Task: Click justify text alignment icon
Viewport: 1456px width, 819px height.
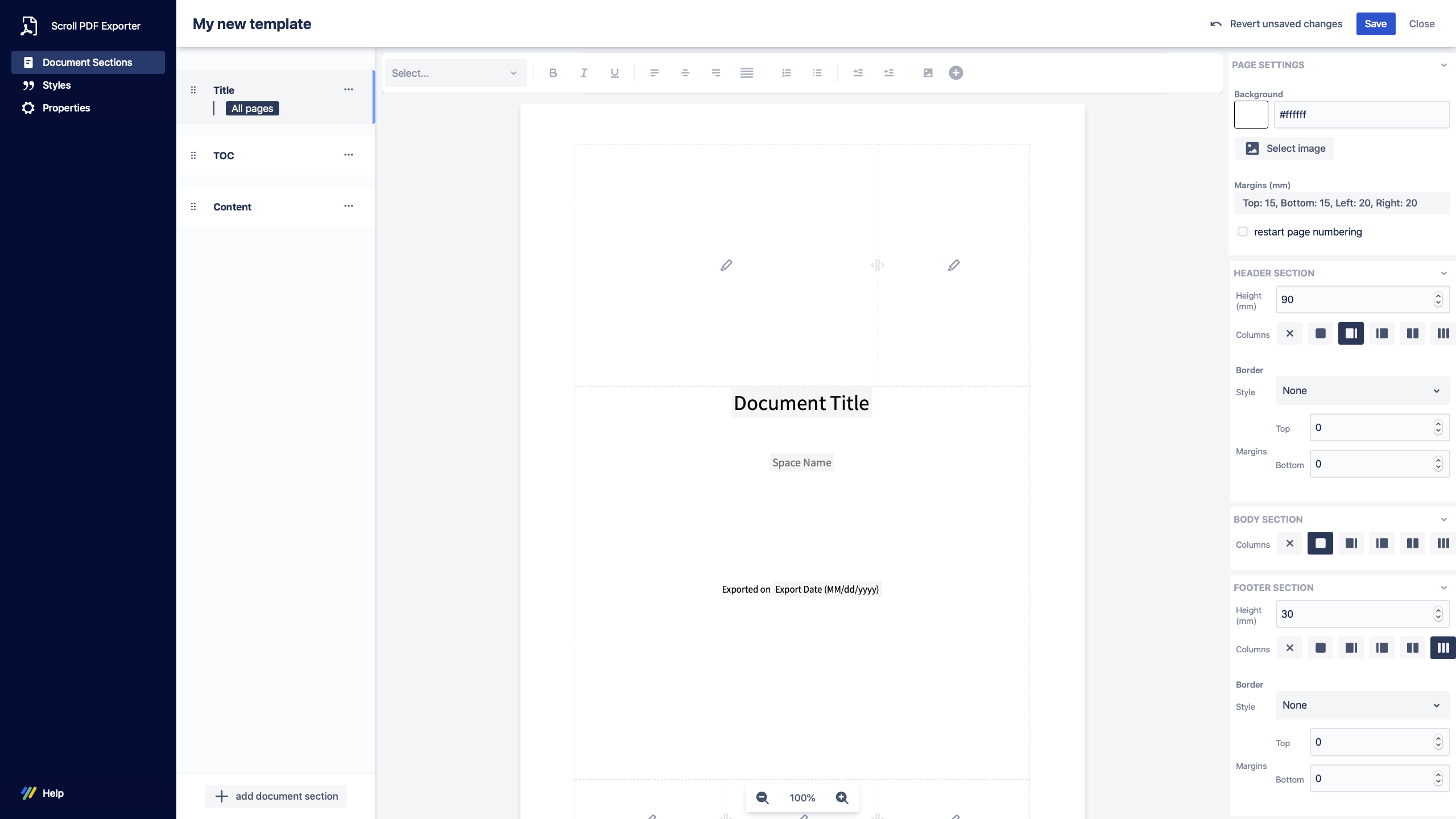Action: click(x=747, y=73)
